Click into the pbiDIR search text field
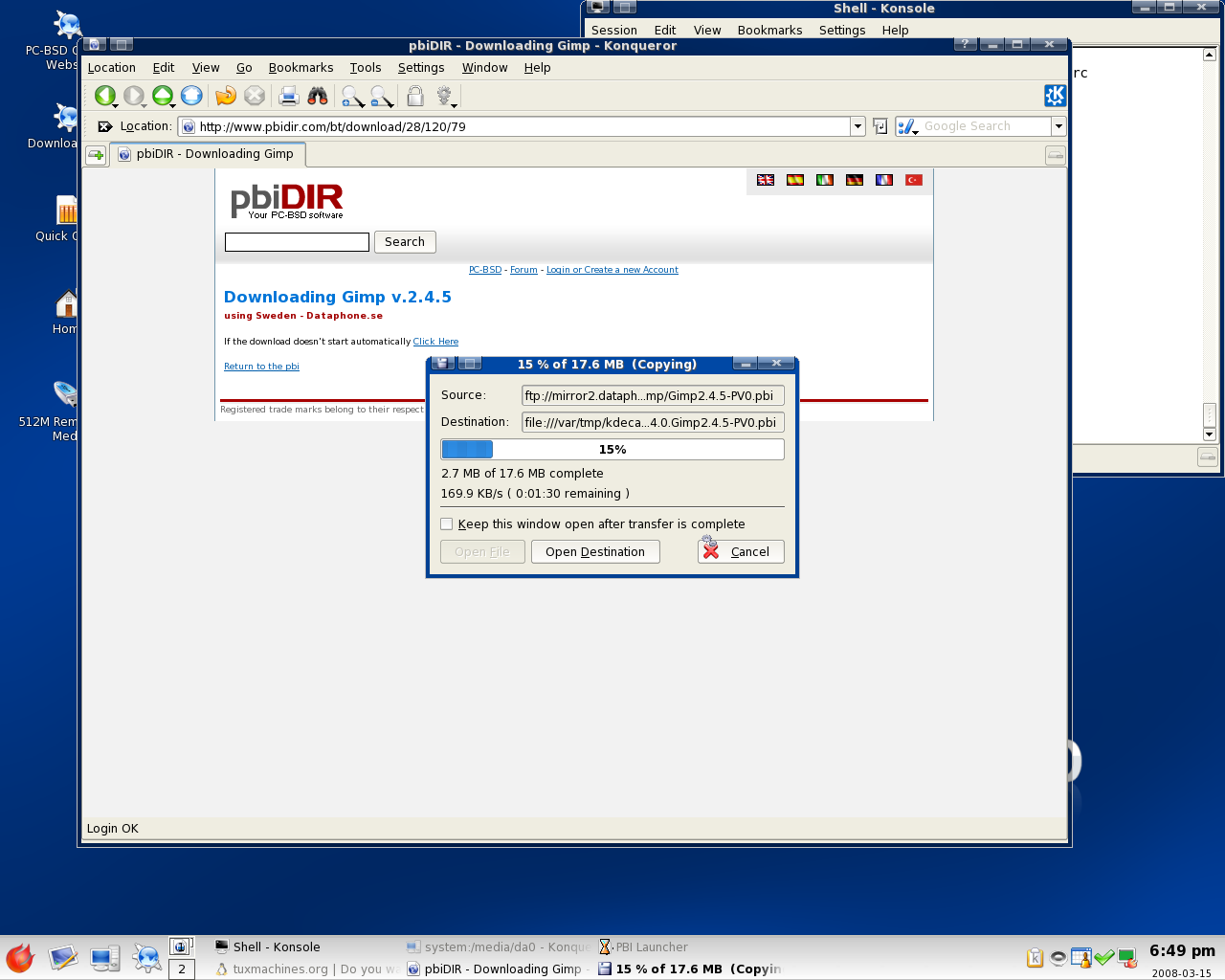The image size is (1225, 980). pyautogui.click(x=297, y=242)
